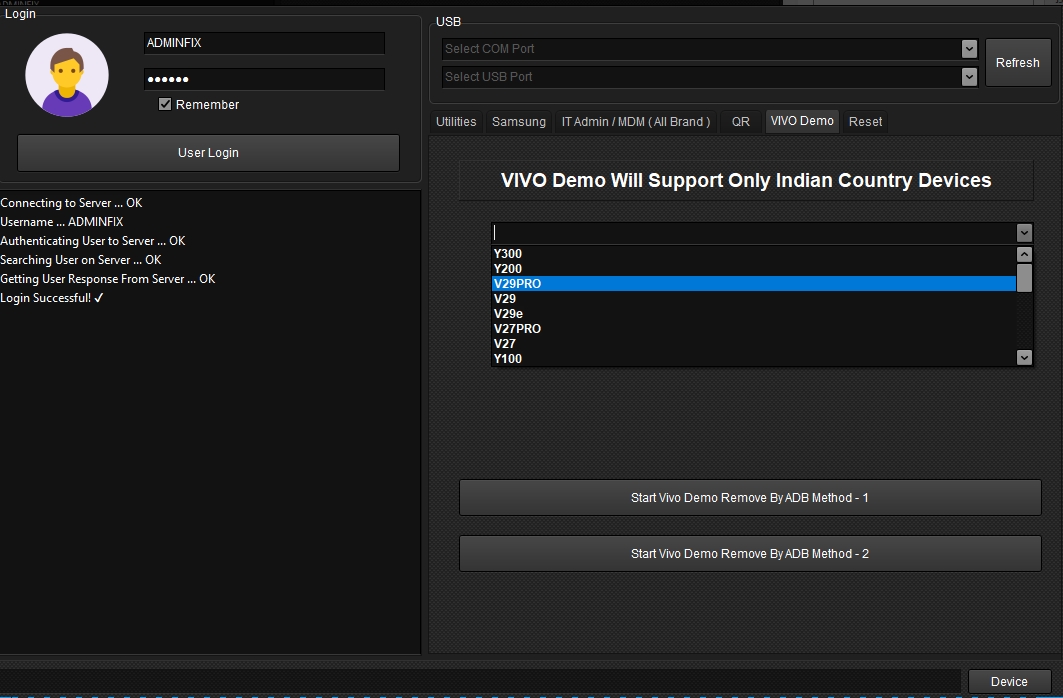The width and height of the screenshot is (1063, 698).
Task: Focus the password input field
Action: tap(264, 79)
